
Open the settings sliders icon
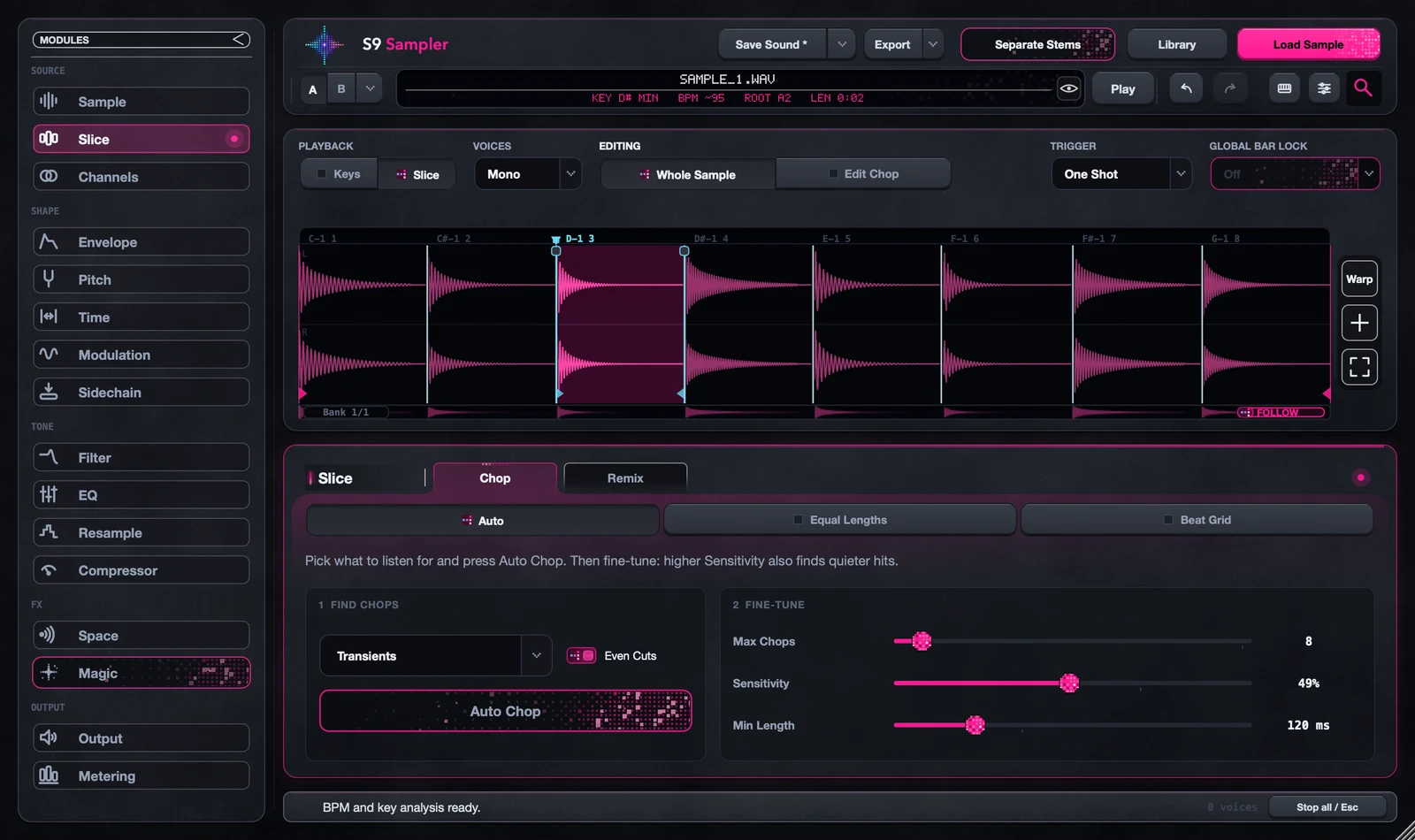pyautogui.click(x=1324, y=88)
